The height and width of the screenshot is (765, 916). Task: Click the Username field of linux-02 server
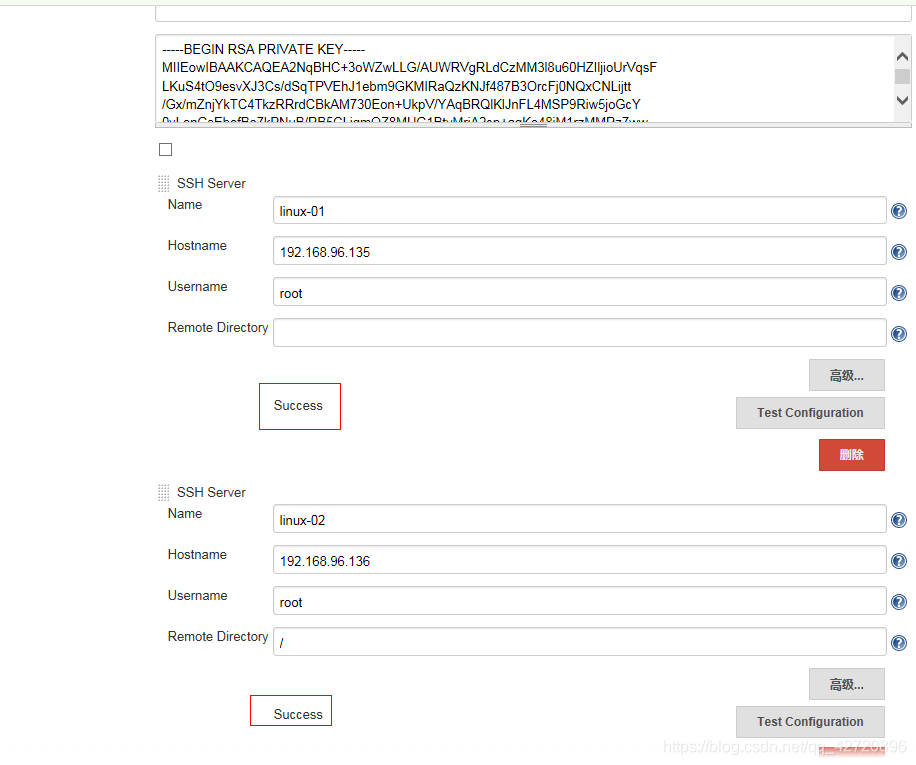(x=580, y=601)
